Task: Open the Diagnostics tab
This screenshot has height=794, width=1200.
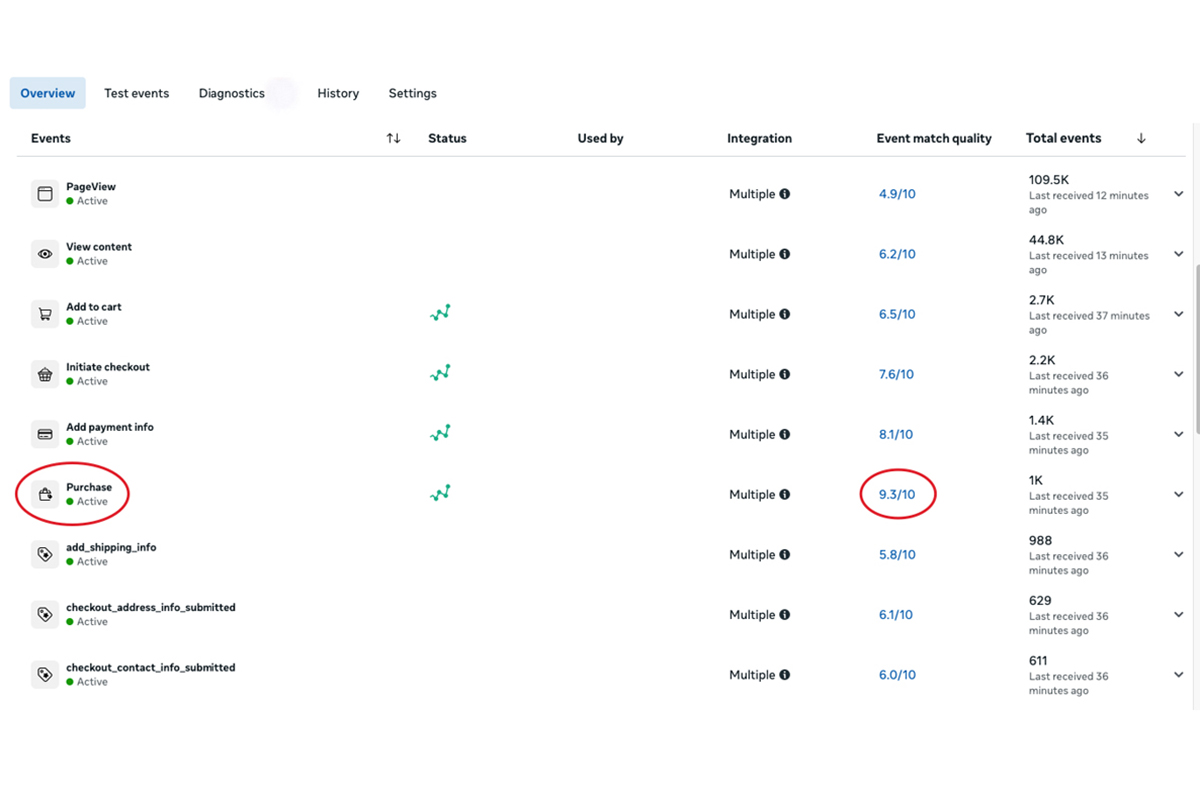Action: (231, 93)
